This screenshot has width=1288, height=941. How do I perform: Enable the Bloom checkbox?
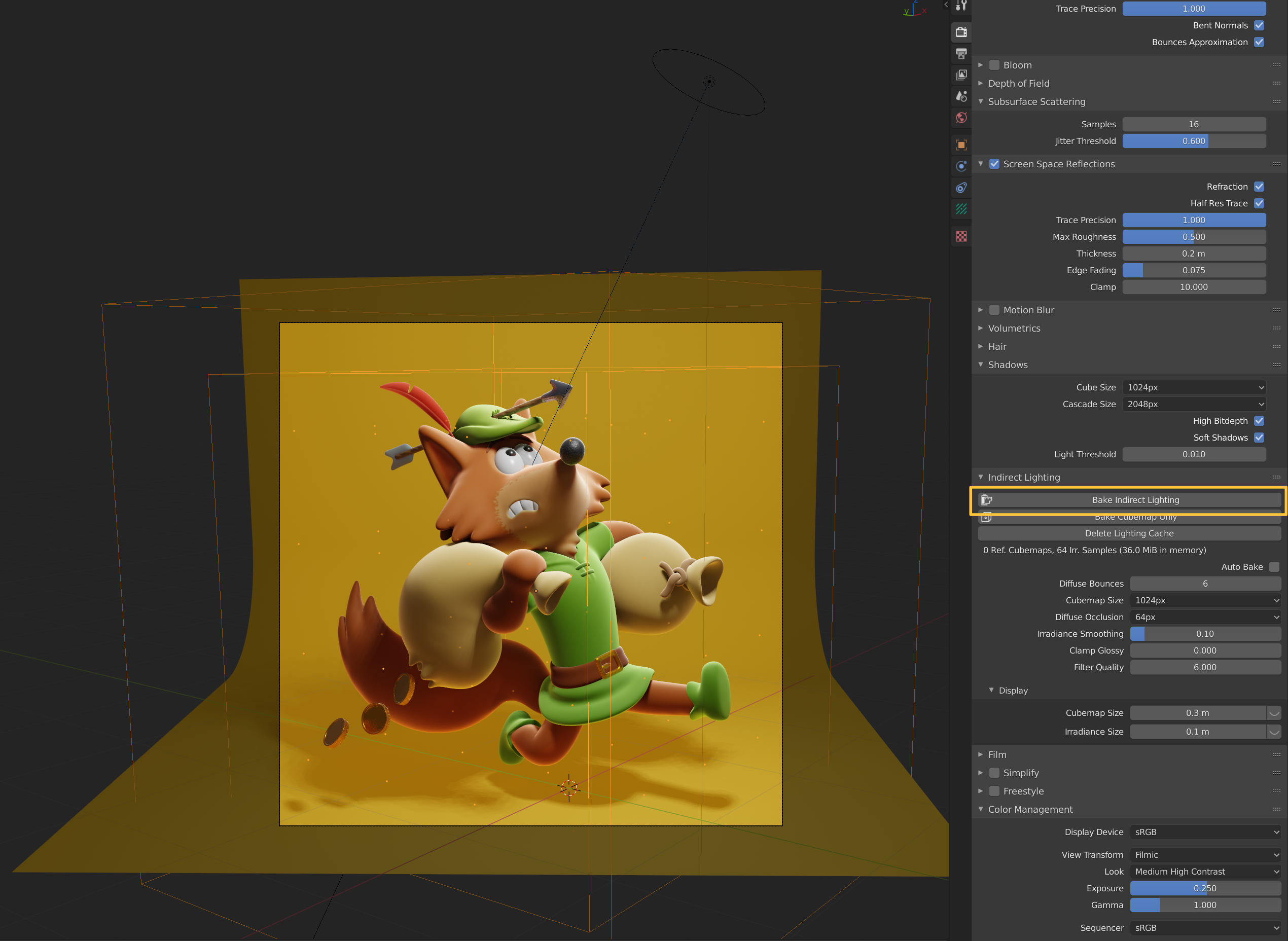pyautogui.click(x=994, y=65)
